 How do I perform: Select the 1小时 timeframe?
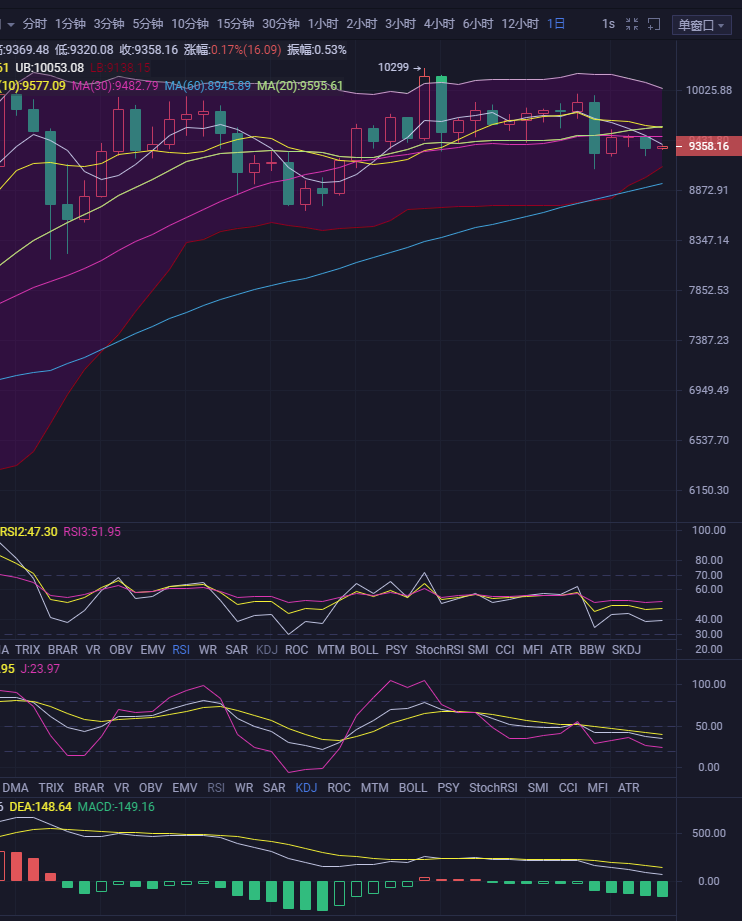pos(323,24)
